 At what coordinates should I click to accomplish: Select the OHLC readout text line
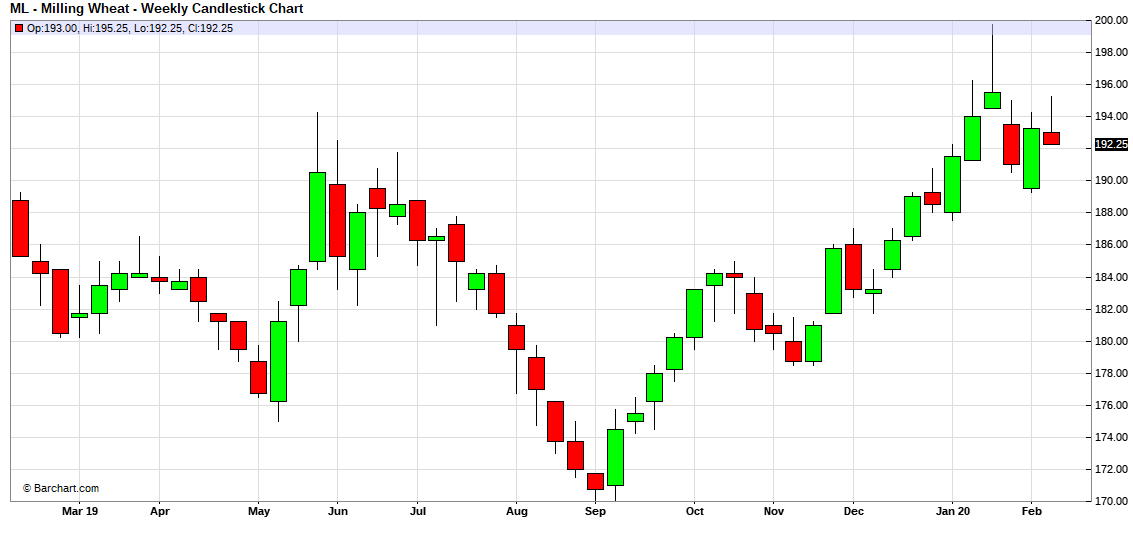[x=129, y=28]
